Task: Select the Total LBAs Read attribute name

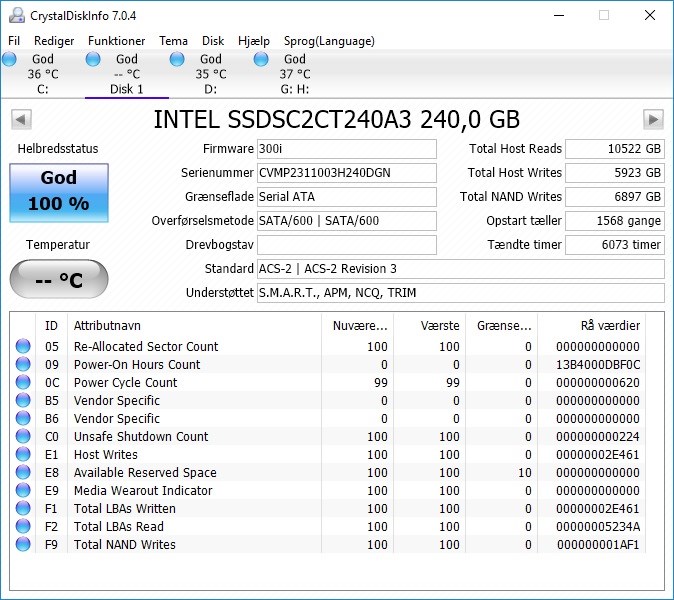Action: (119, 527)
